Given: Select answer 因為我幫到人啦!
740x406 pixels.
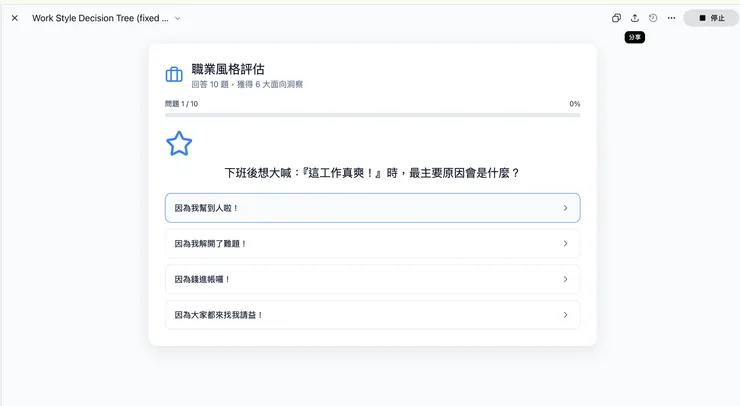Looking at the screenshot, I should 372,208.
